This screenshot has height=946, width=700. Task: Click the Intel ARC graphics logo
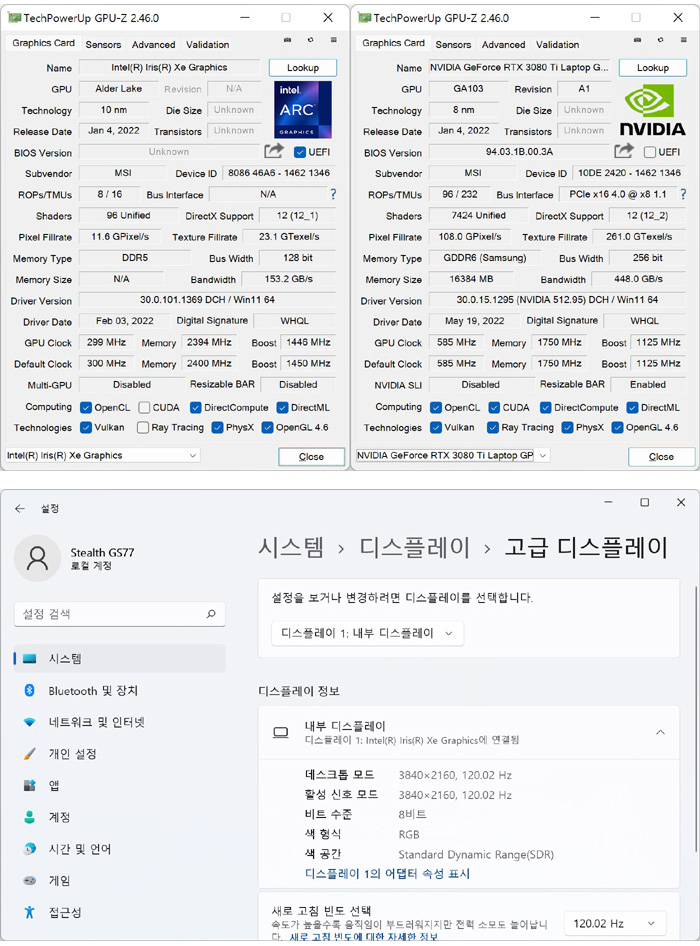(303, 110)
